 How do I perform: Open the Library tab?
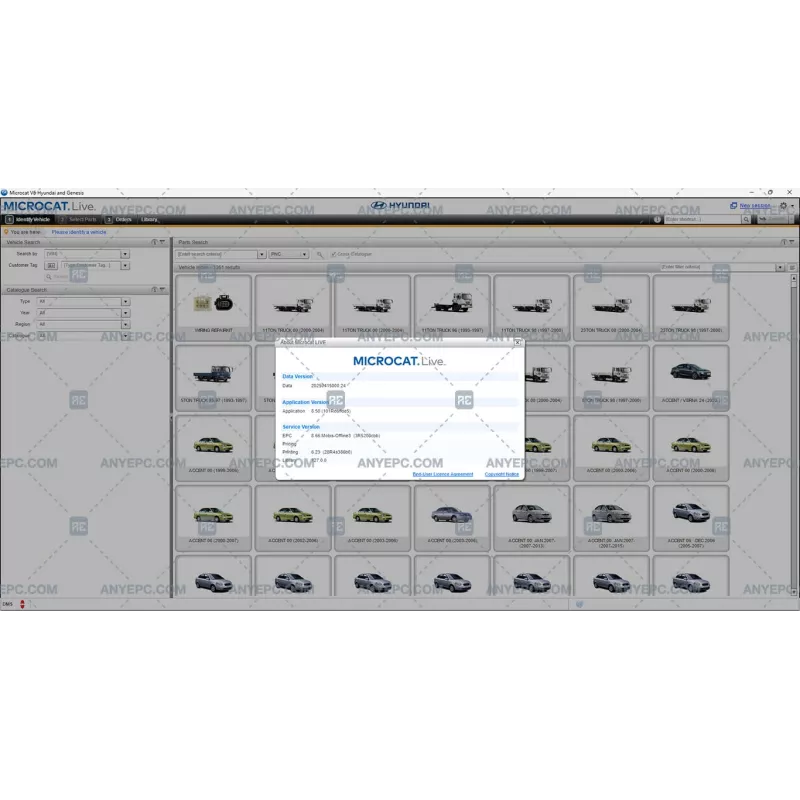point(149,219)
